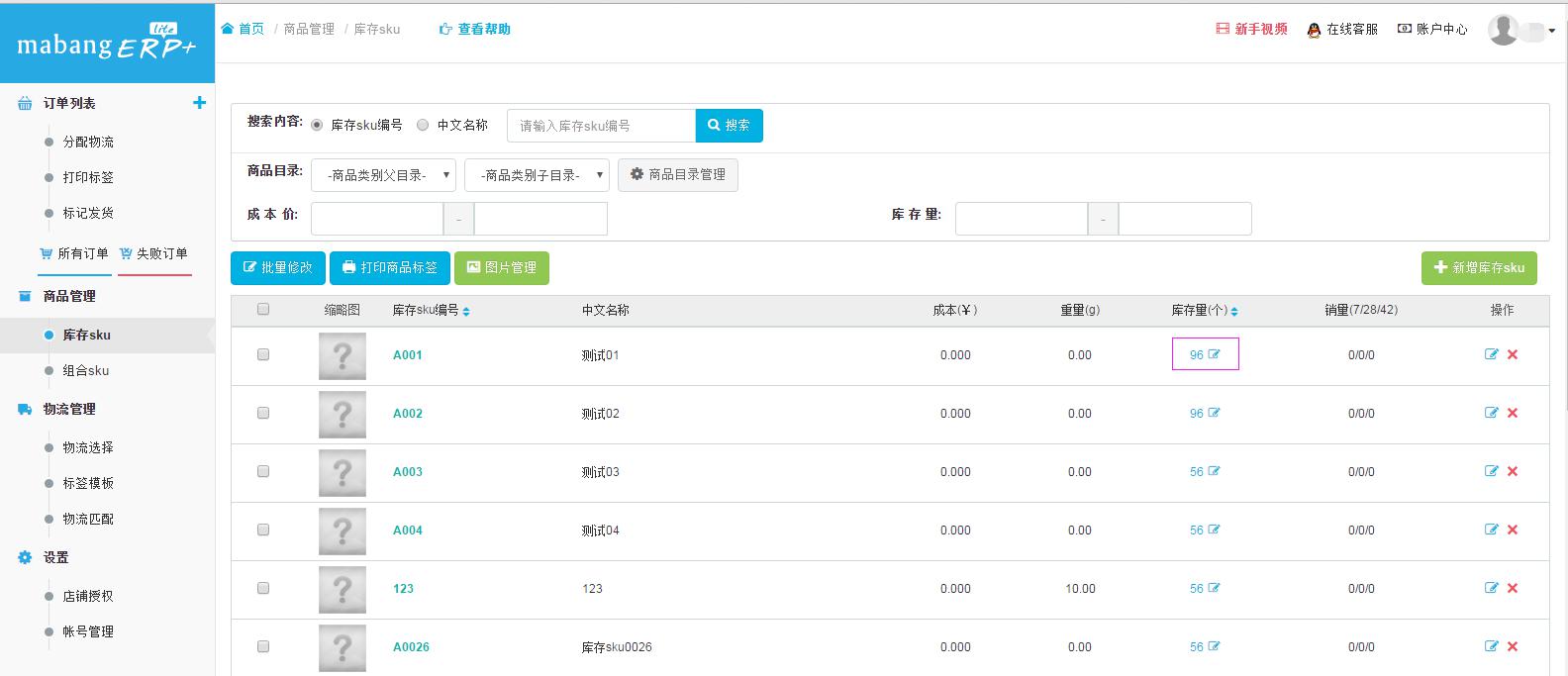Delete the A0026 row with the red X
This screenshot has width=1568, height=676.
click(1513, 646)
